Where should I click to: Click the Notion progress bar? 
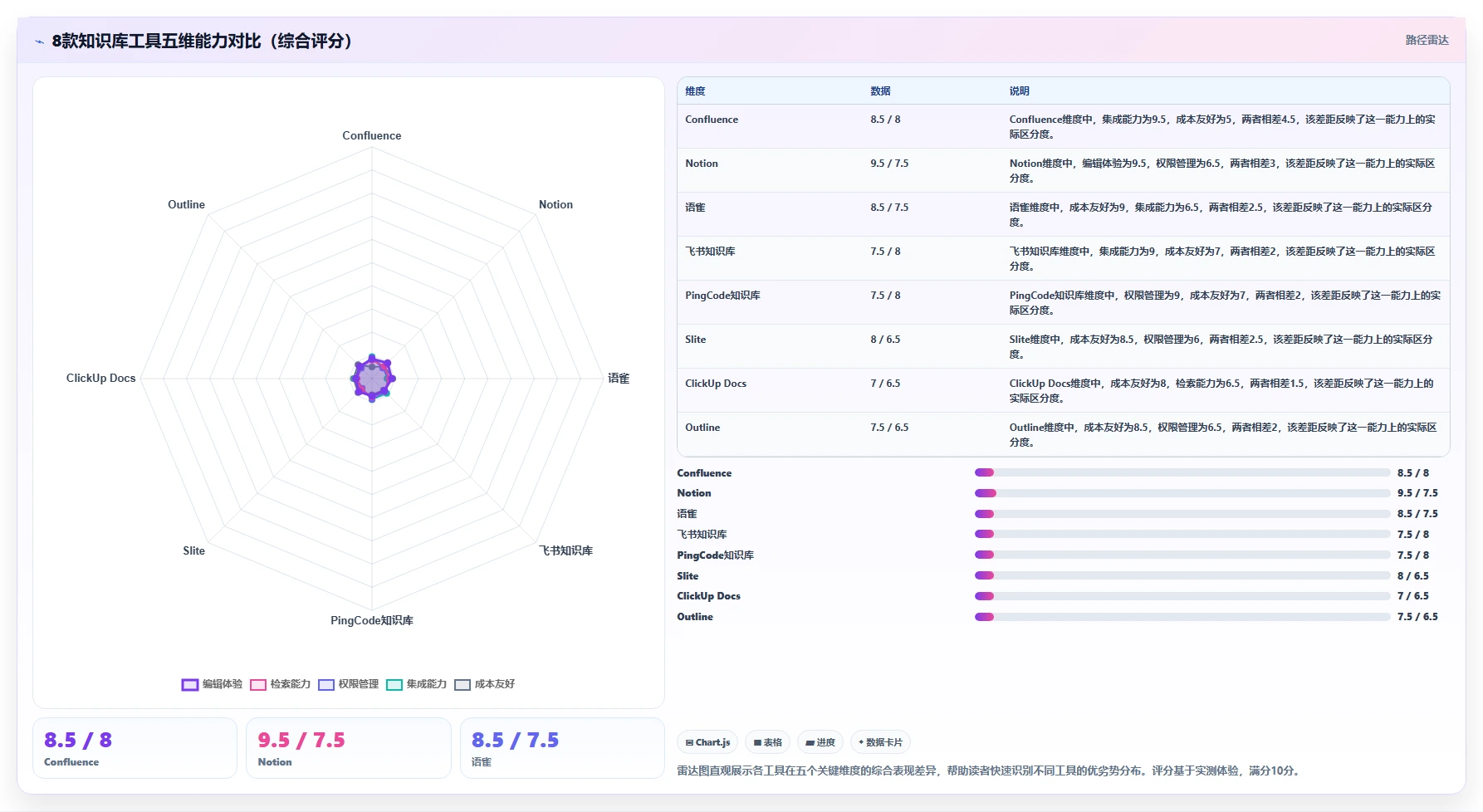1182,493
